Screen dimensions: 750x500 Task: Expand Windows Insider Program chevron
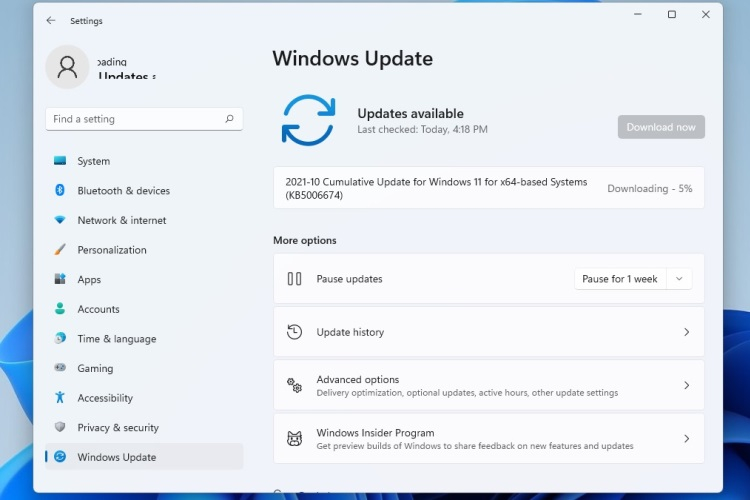click(686, 438)
